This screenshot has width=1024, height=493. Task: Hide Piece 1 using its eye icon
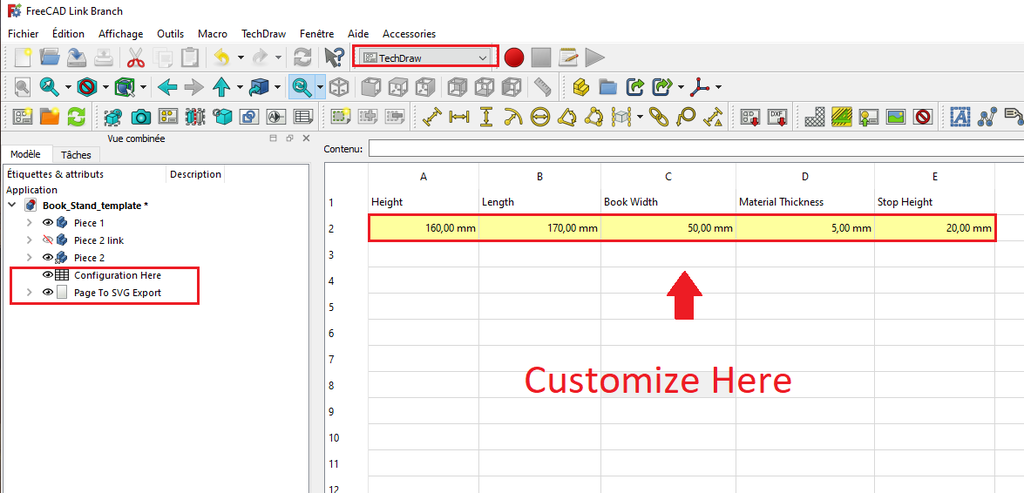tap(47, 223)
